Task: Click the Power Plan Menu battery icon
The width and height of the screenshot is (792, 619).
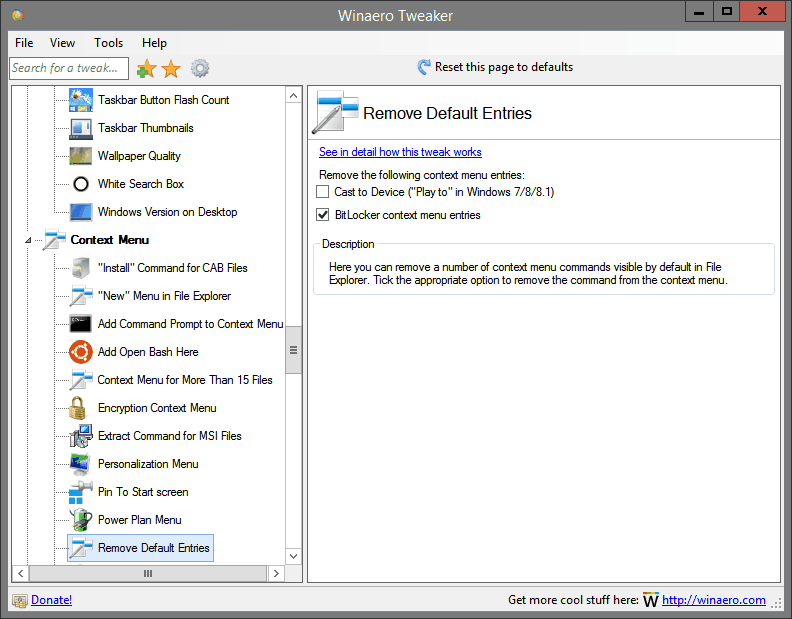Action: [81, 520]
